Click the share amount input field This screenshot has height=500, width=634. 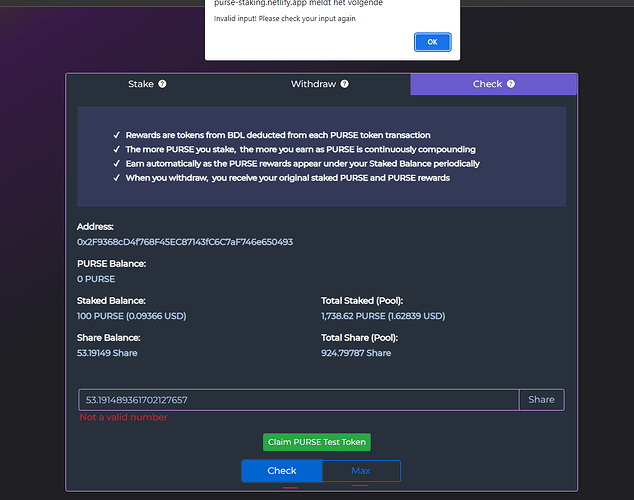299,400
